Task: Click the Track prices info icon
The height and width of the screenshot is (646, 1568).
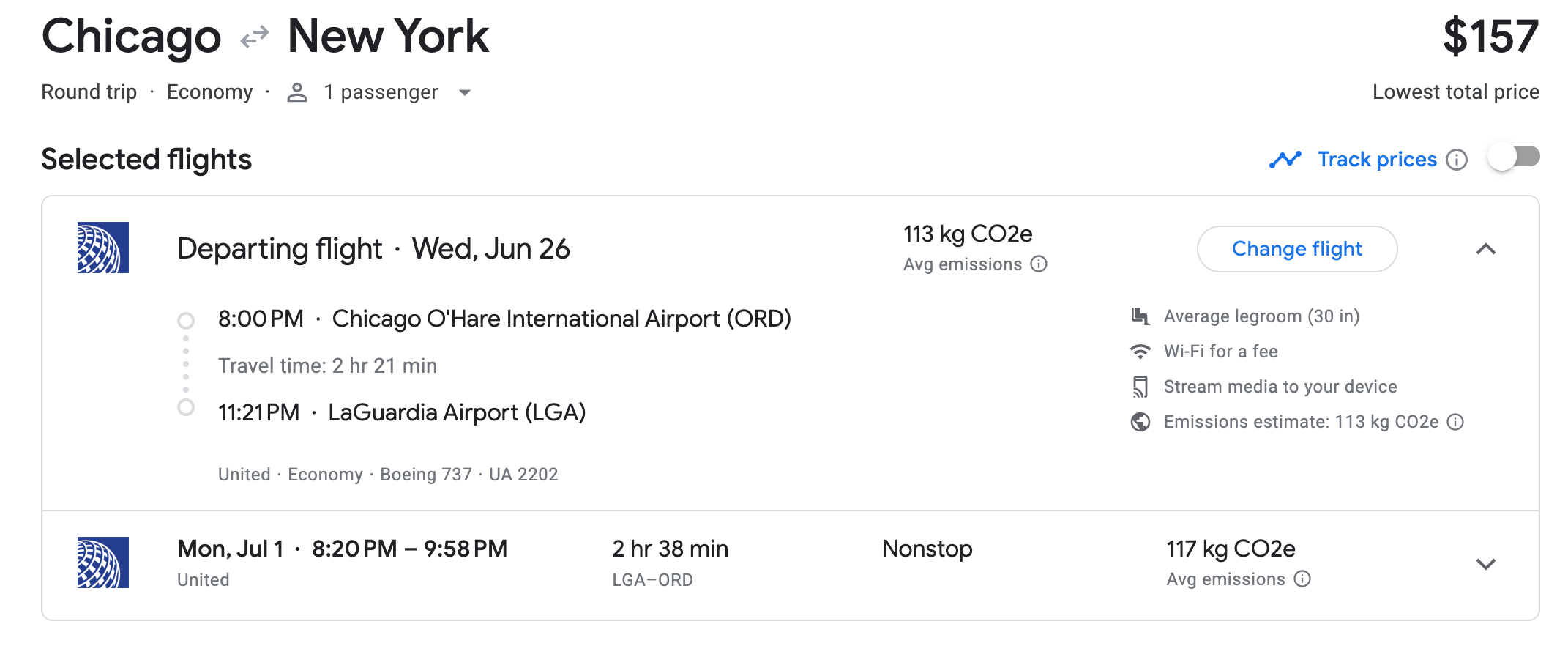Action: click(x=1457, y=160)
